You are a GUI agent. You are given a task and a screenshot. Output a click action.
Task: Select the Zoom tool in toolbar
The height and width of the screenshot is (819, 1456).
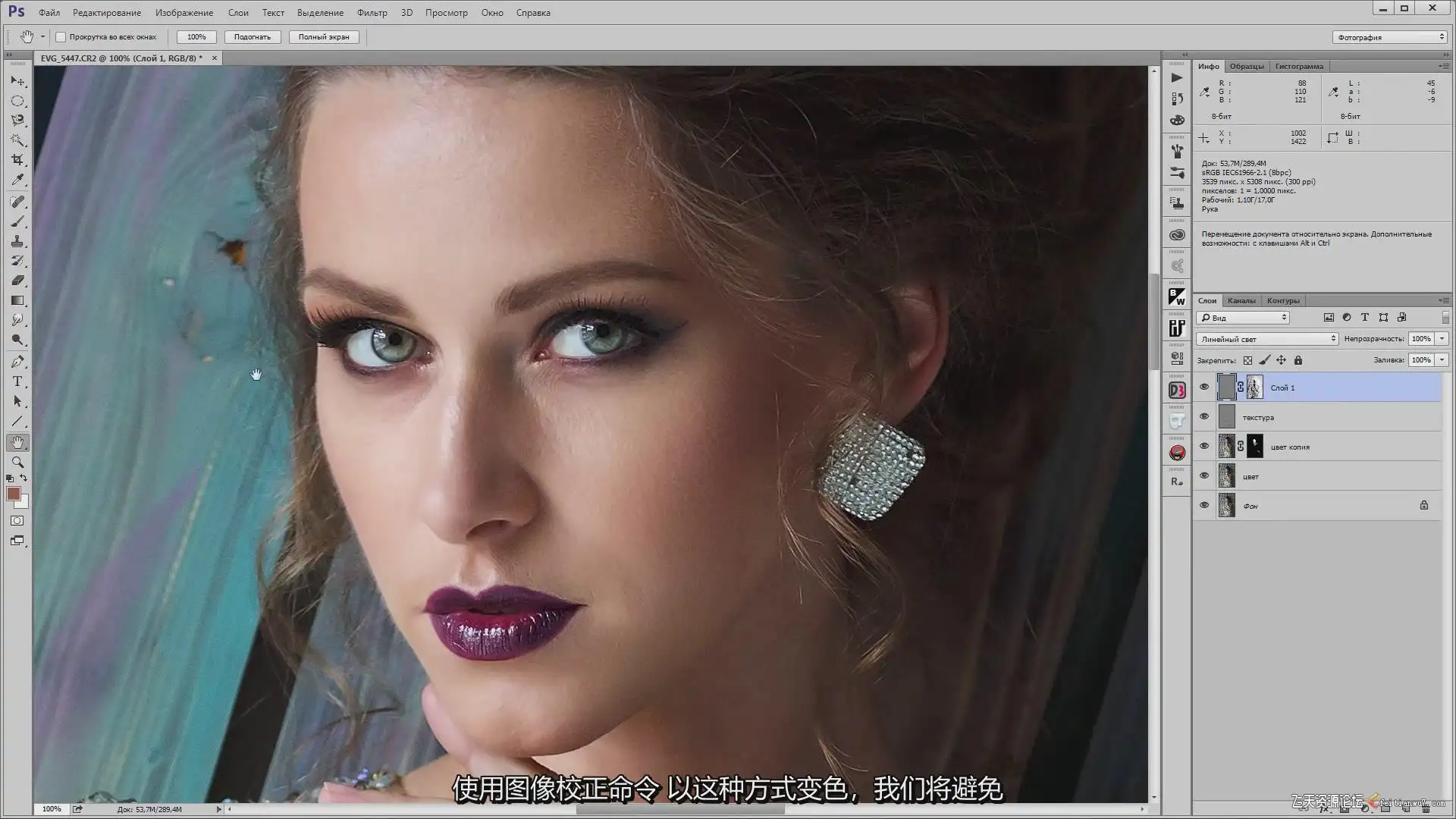point(17,462)
